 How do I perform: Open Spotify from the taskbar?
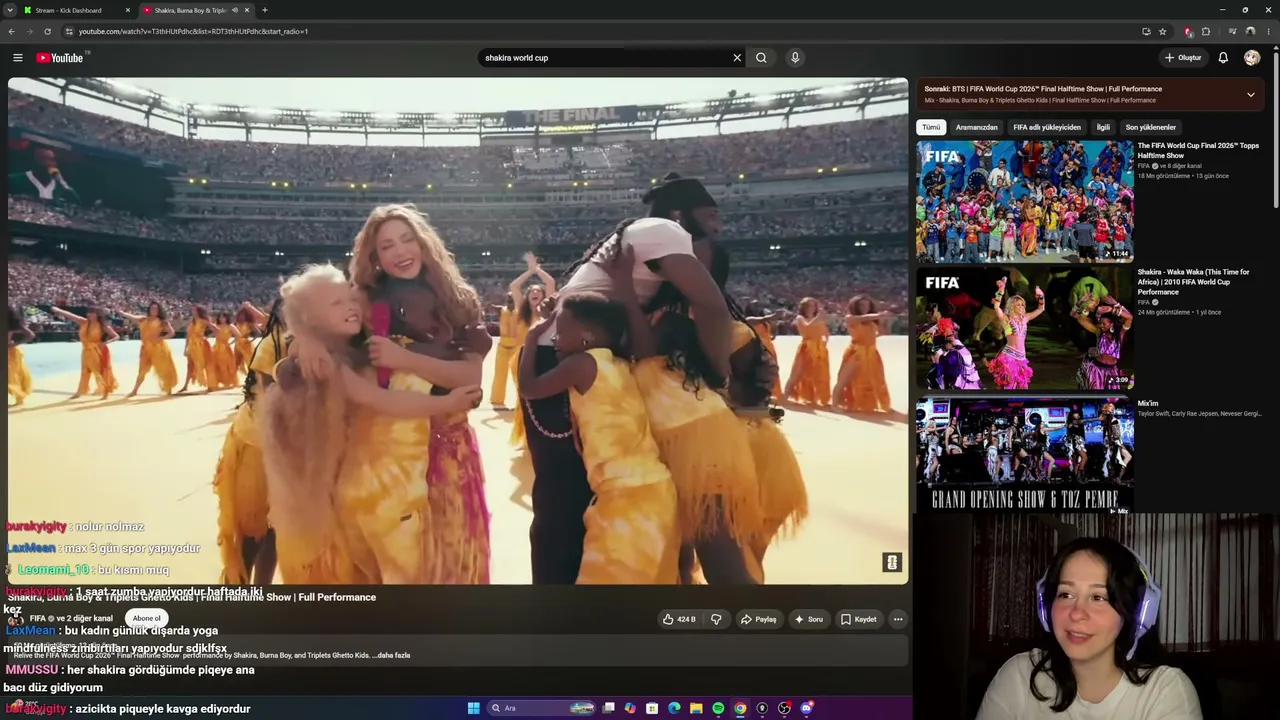[x=718, y=708]
